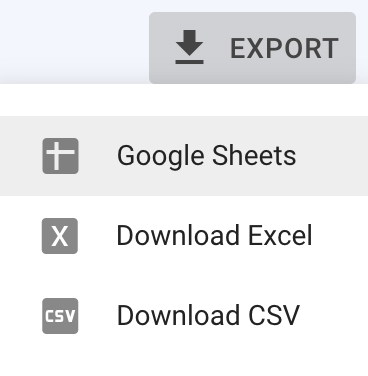Click the EXPORT button
Image resolution: width=368 pixels, height=376 pixels.
252,48
